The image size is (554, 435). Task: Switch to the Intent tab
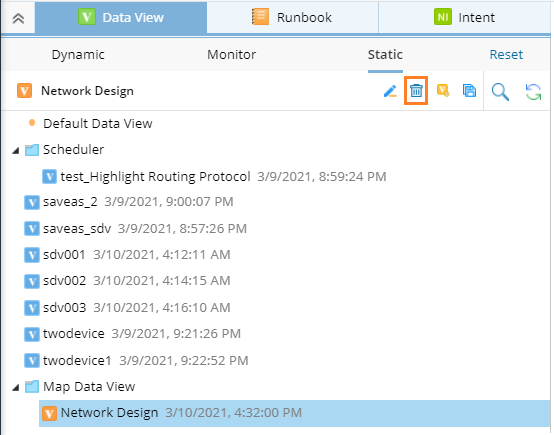[x=464, y=17]
